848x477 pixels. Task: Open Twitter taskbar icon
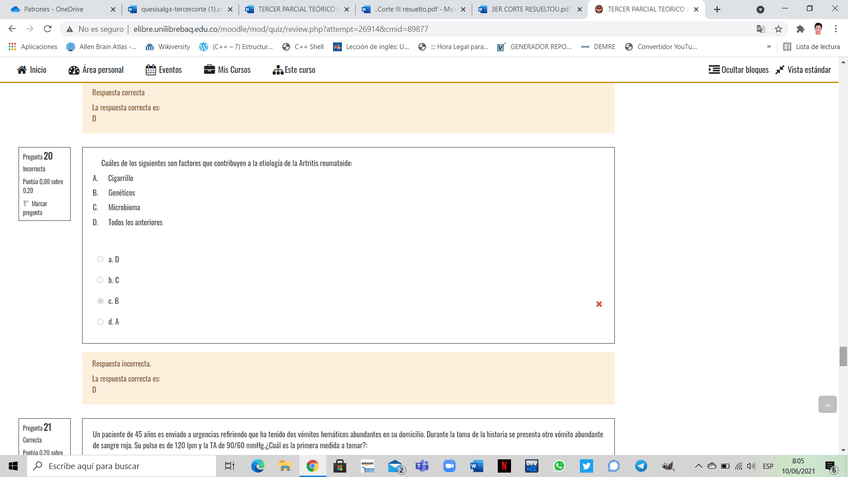pyautogui.click(x=586, y=466)
